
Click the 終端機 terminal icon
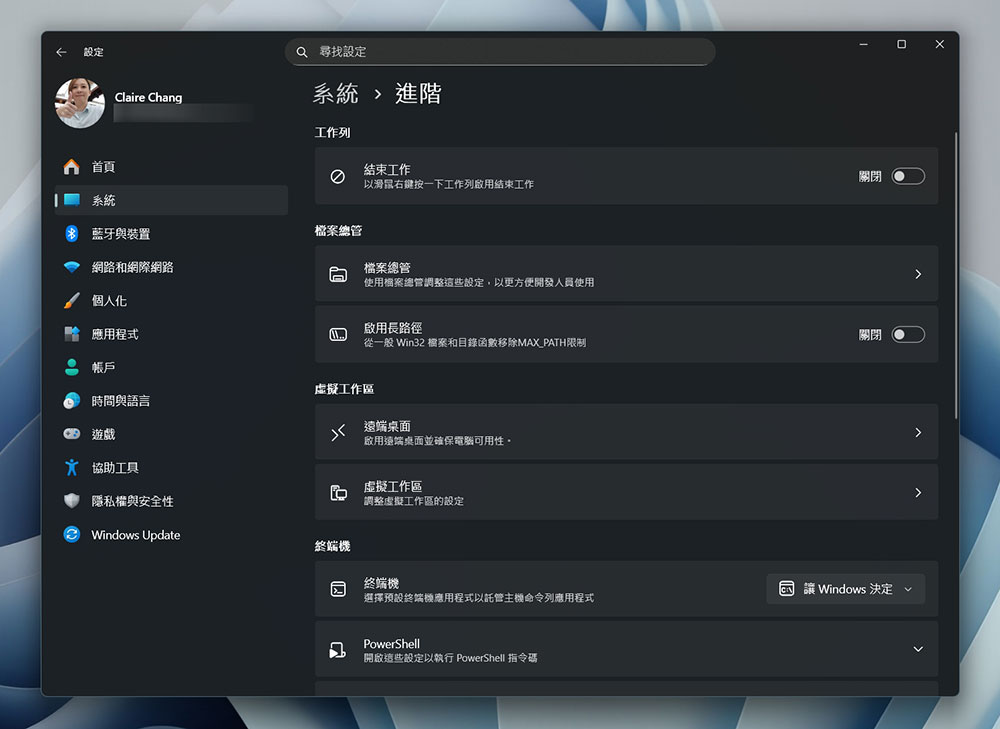pyautogui.click(x=337, y=589)
